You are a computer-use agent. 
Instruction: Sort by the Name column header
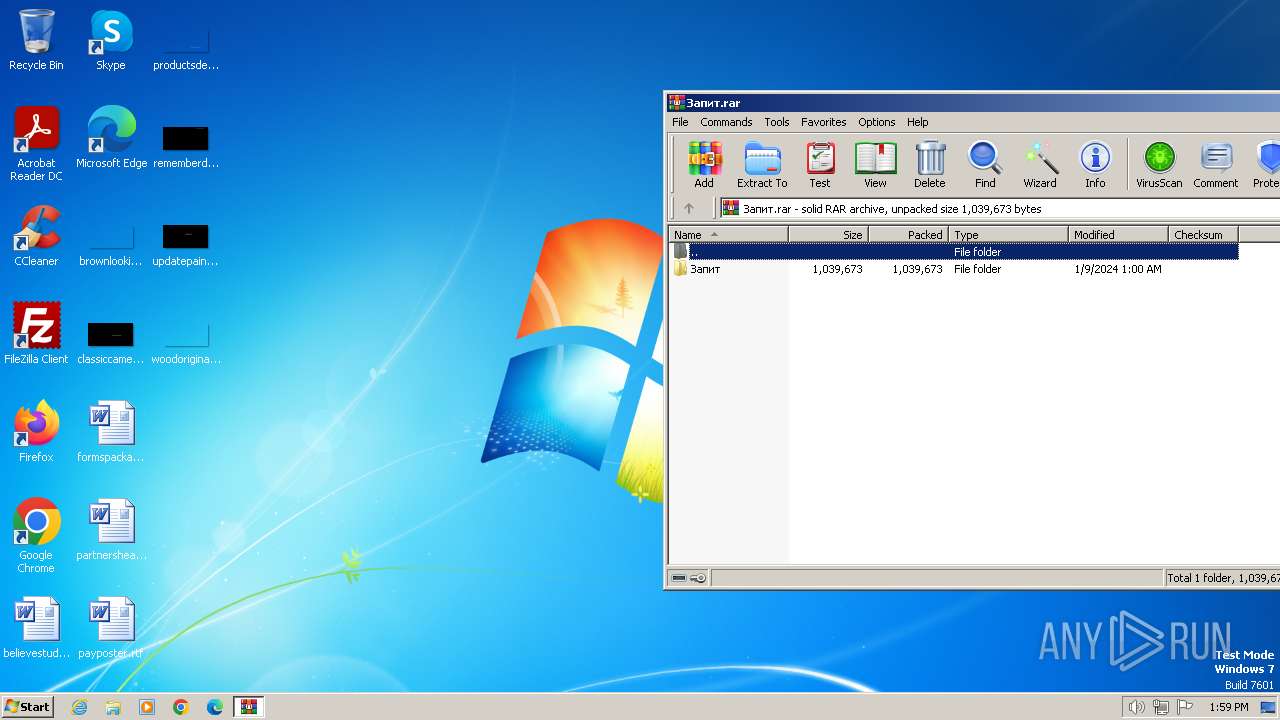pyautogui.click(x=728, y=235)
